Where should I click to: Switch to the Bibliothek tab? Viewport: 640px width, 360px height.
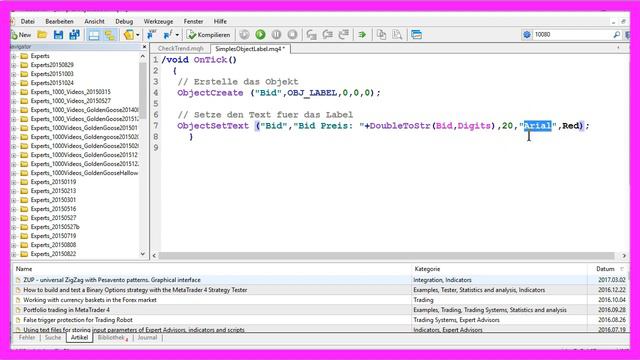tap(111, 338)
